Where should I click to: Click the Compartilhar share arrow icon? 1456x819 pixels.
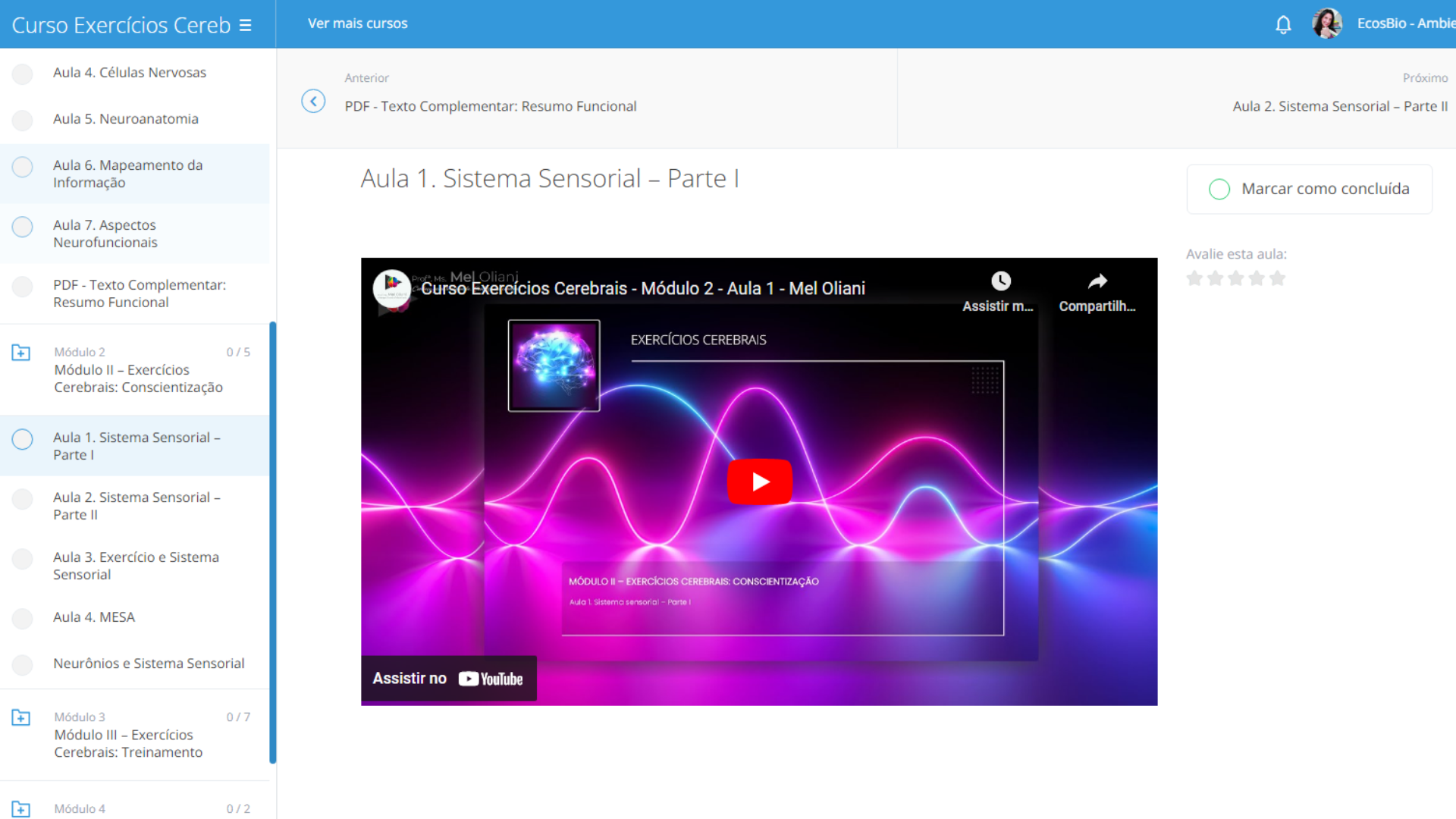pos(1097,281)
